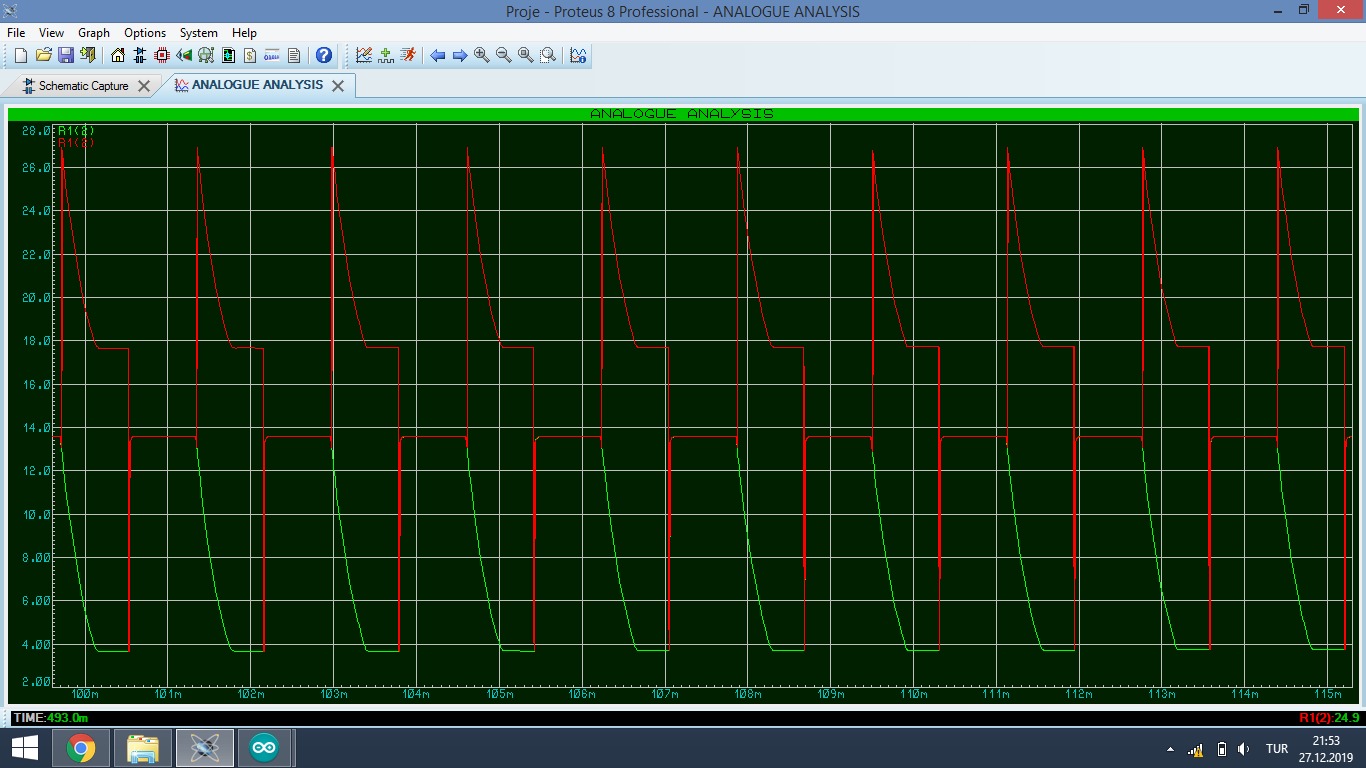Screen dimensions: 1366x768
Task: Click the blue Help question mark icon
Action: point(324,56)
